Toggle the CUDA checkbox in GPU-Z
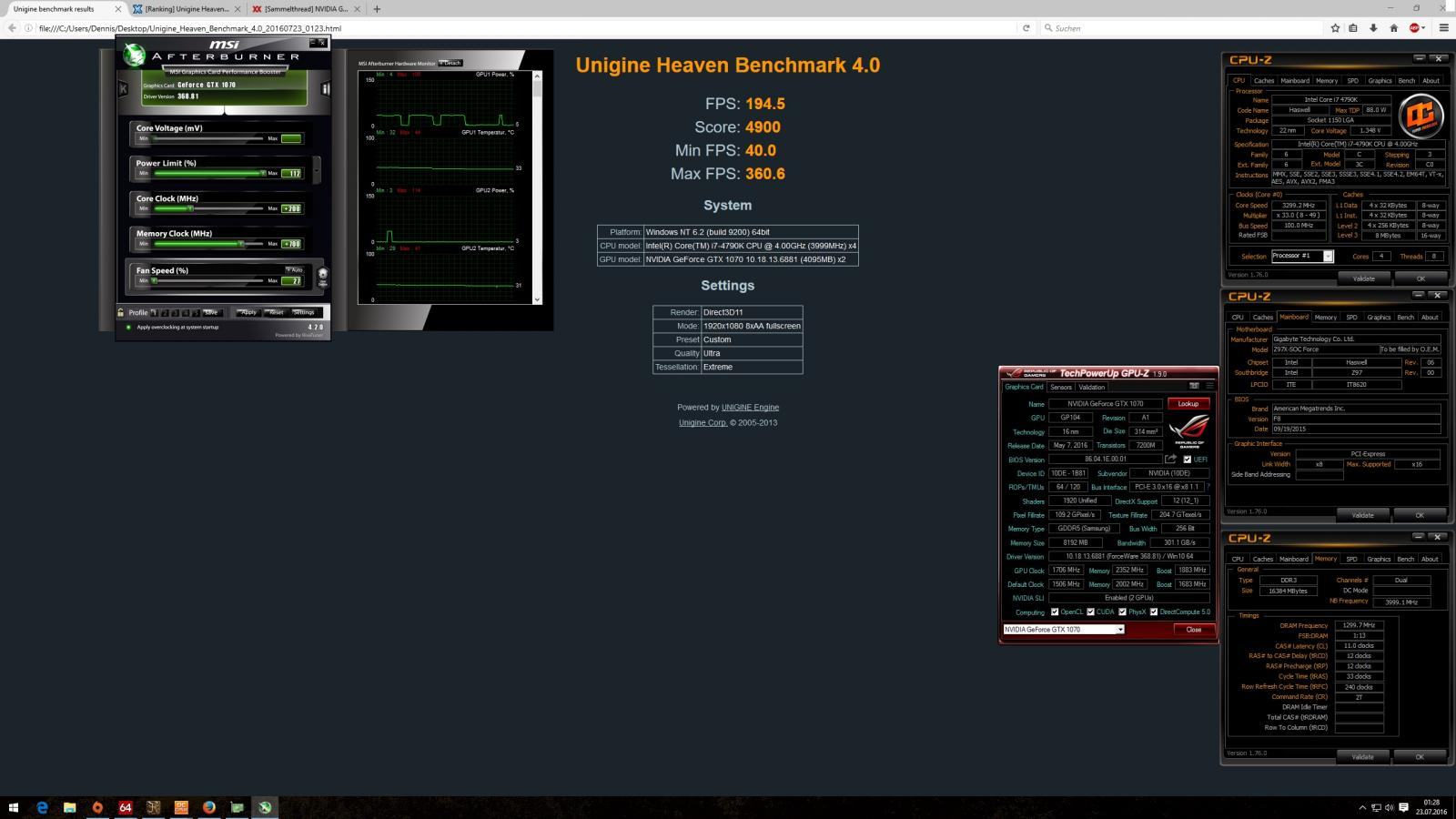 (1090, 612)
